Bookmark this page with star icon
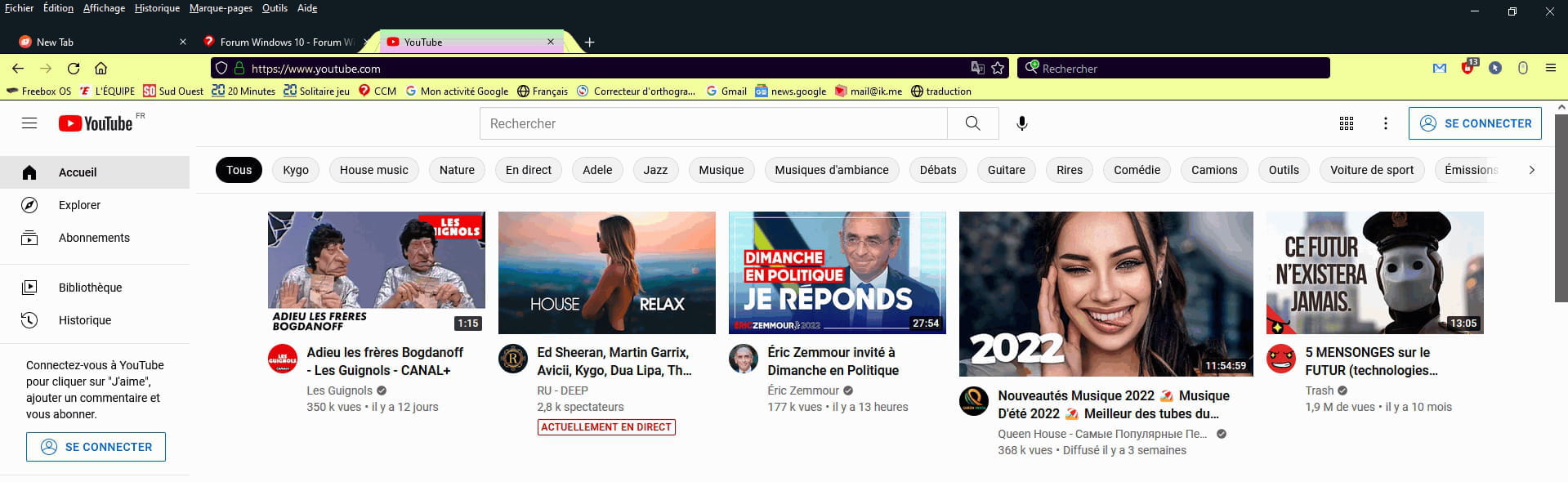 coord(998,69)
